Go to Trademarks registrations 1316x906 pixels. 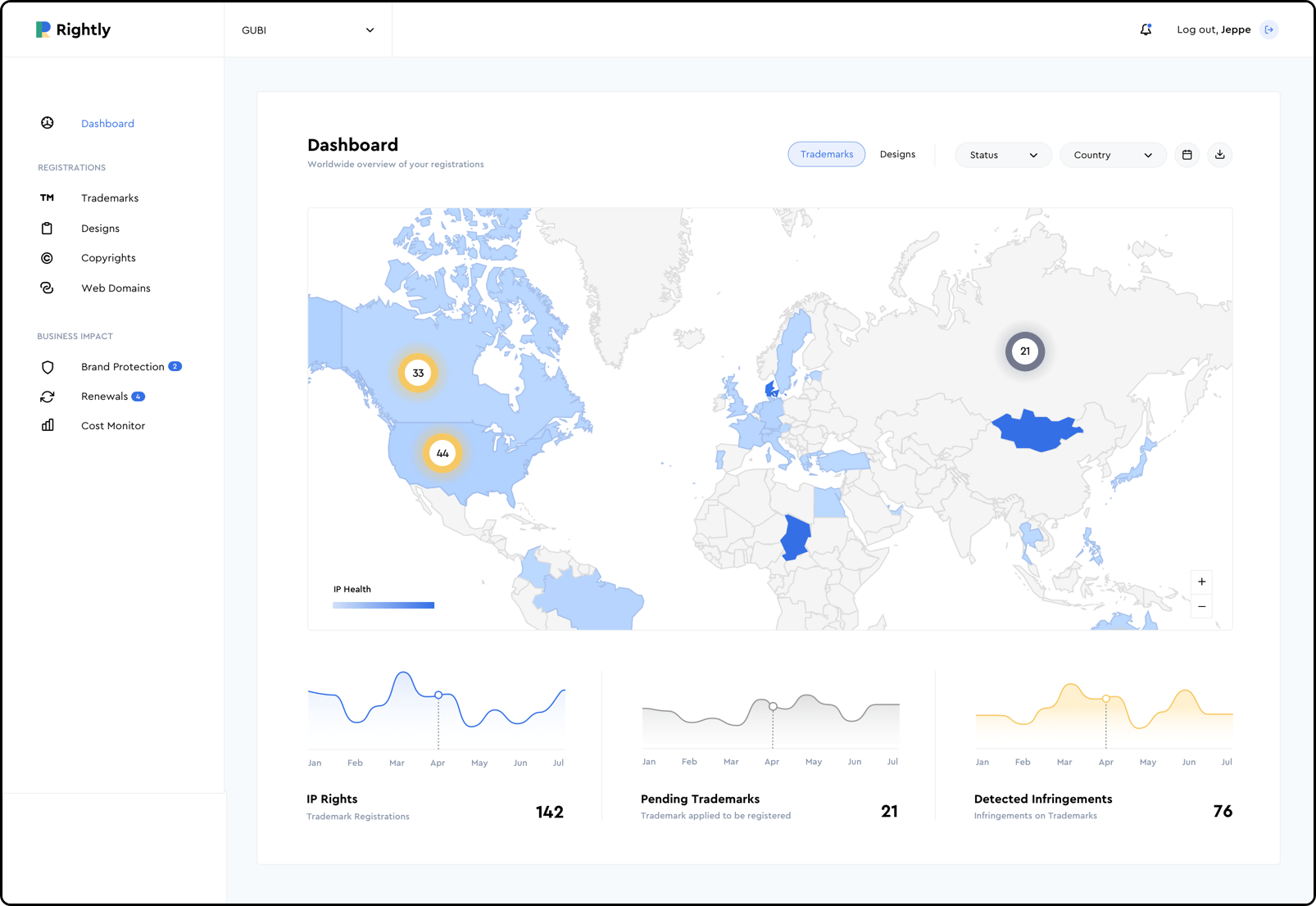pos(110,198)
